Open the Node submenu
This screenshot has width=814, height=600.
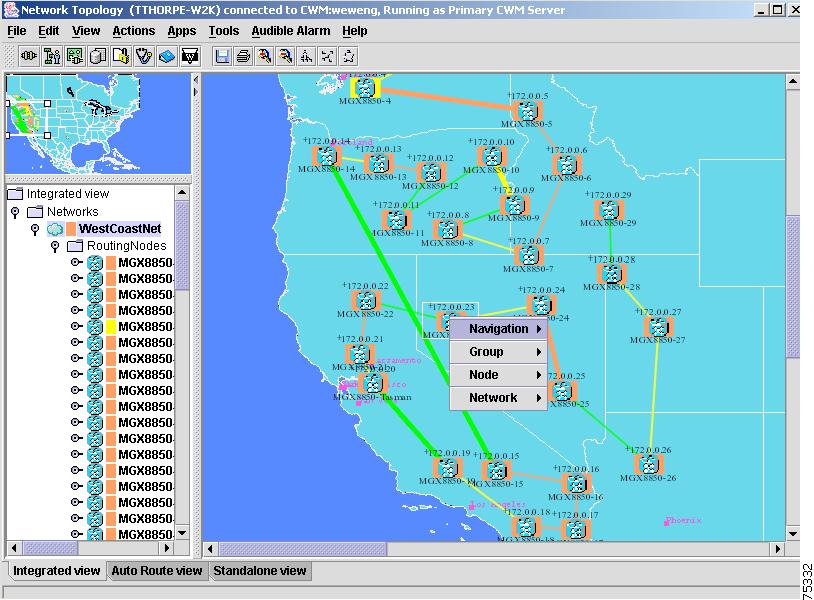coord(498,375)
